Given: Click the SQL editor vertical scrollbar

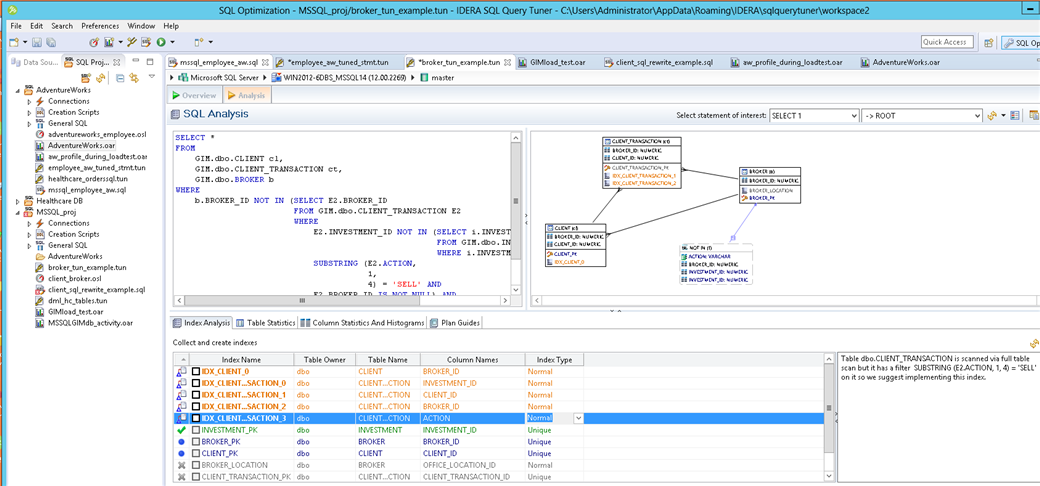Looking at the screenshot, I should (x=515, y=212).
